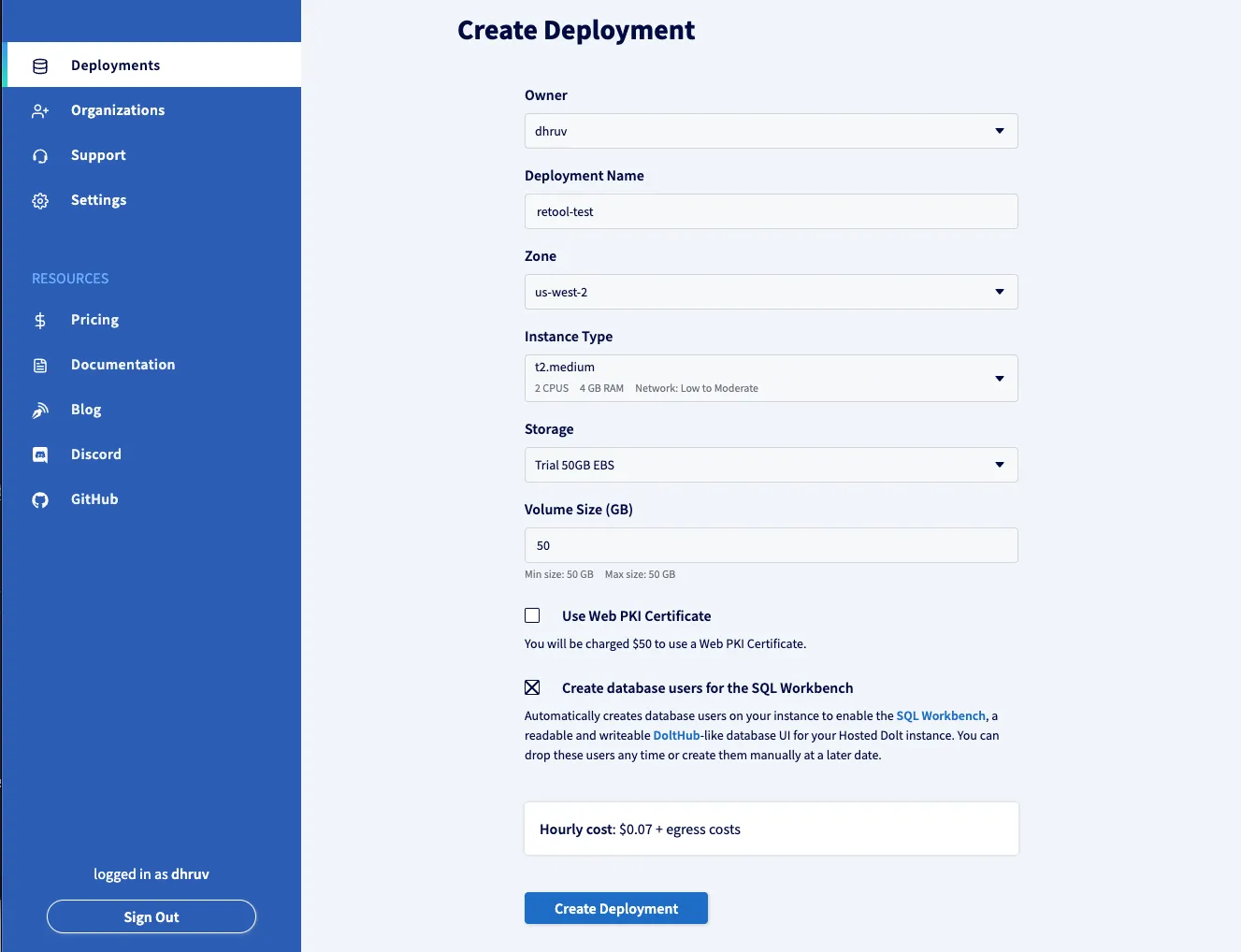Click the Create Deployment button
This screenshot has height=952, width=1241.
tap(615, 908)
